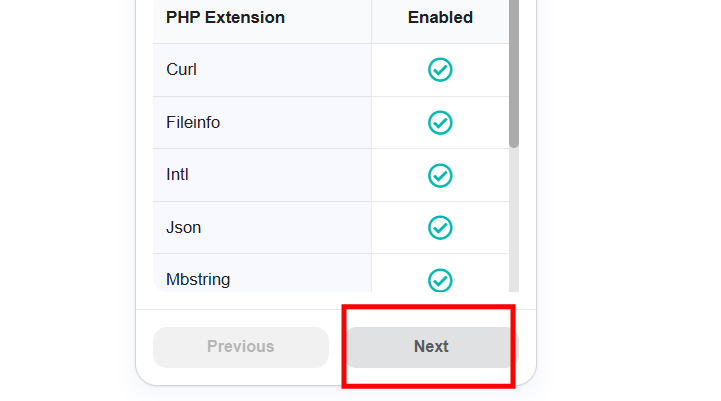
Task: Click the Mbstring enabled checkmark icon
Action: click(440, 280)
